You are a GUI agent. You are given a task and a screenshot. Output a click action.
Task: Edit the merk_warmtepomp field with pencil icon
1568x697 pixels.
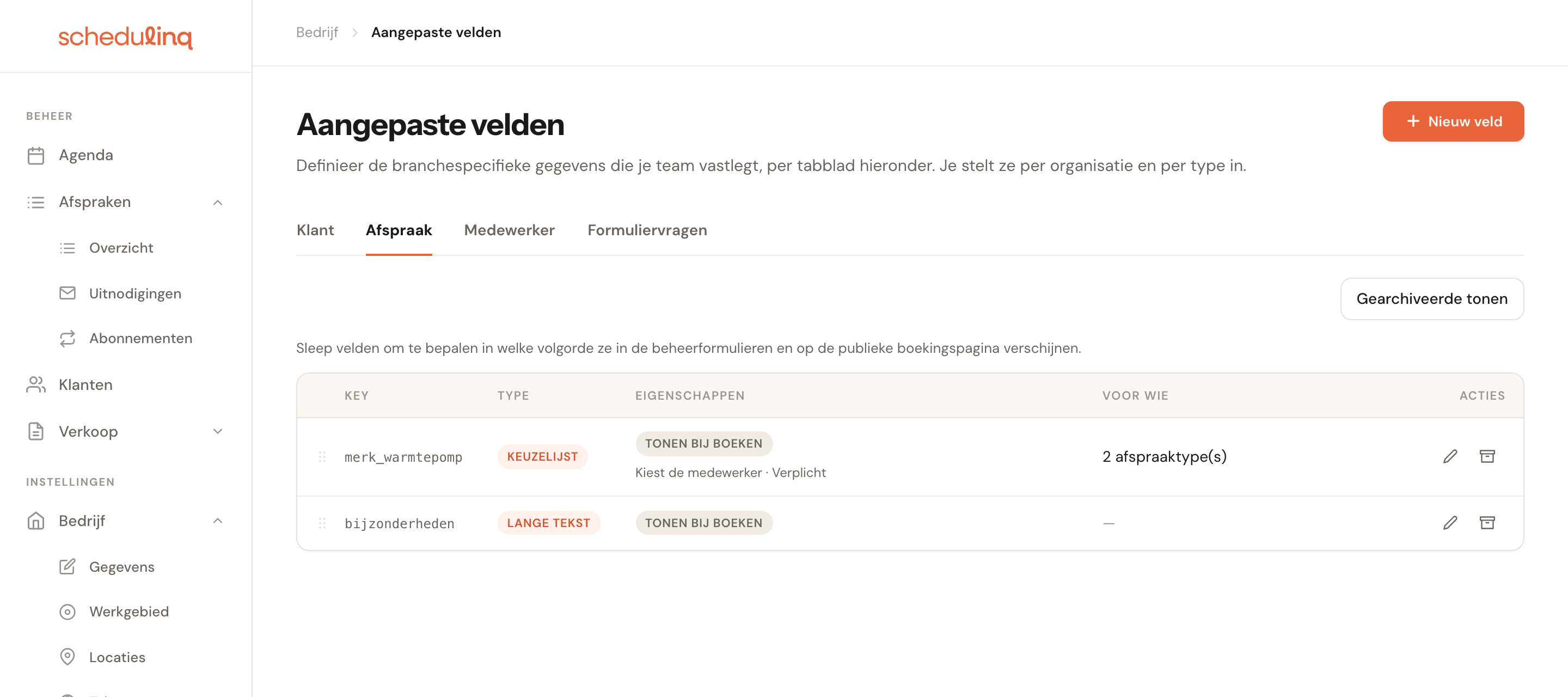coord(1450,456)
